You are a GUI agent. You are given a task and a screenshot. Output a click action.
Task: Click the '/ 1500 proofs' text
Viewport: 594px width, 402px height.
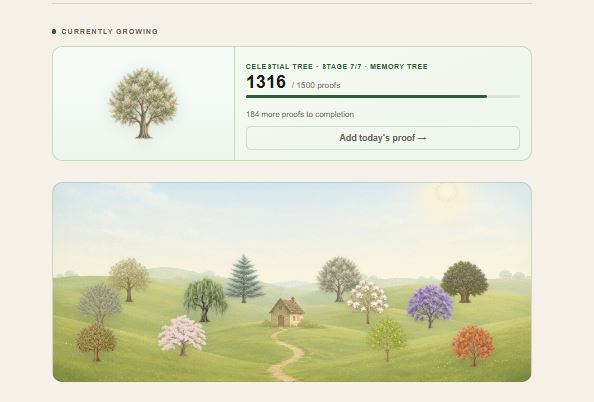pyautogui.click(x=316, y=85)
